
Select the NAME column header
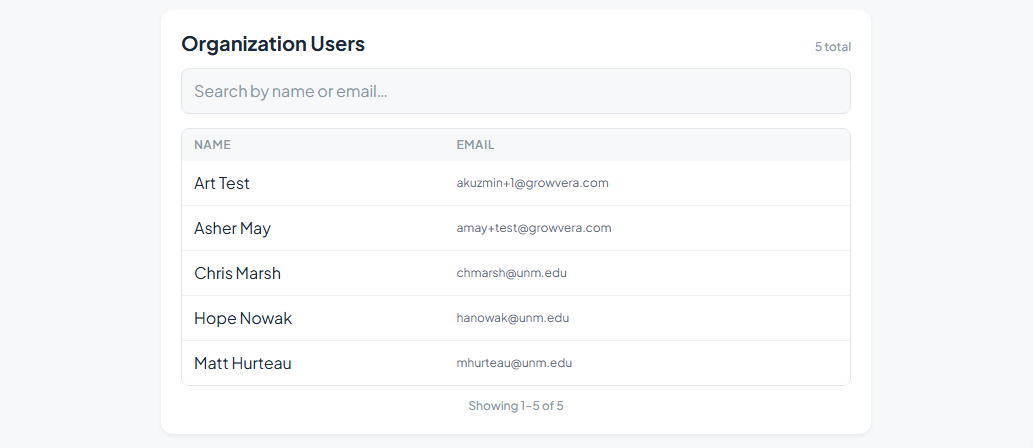coord(212,145)
